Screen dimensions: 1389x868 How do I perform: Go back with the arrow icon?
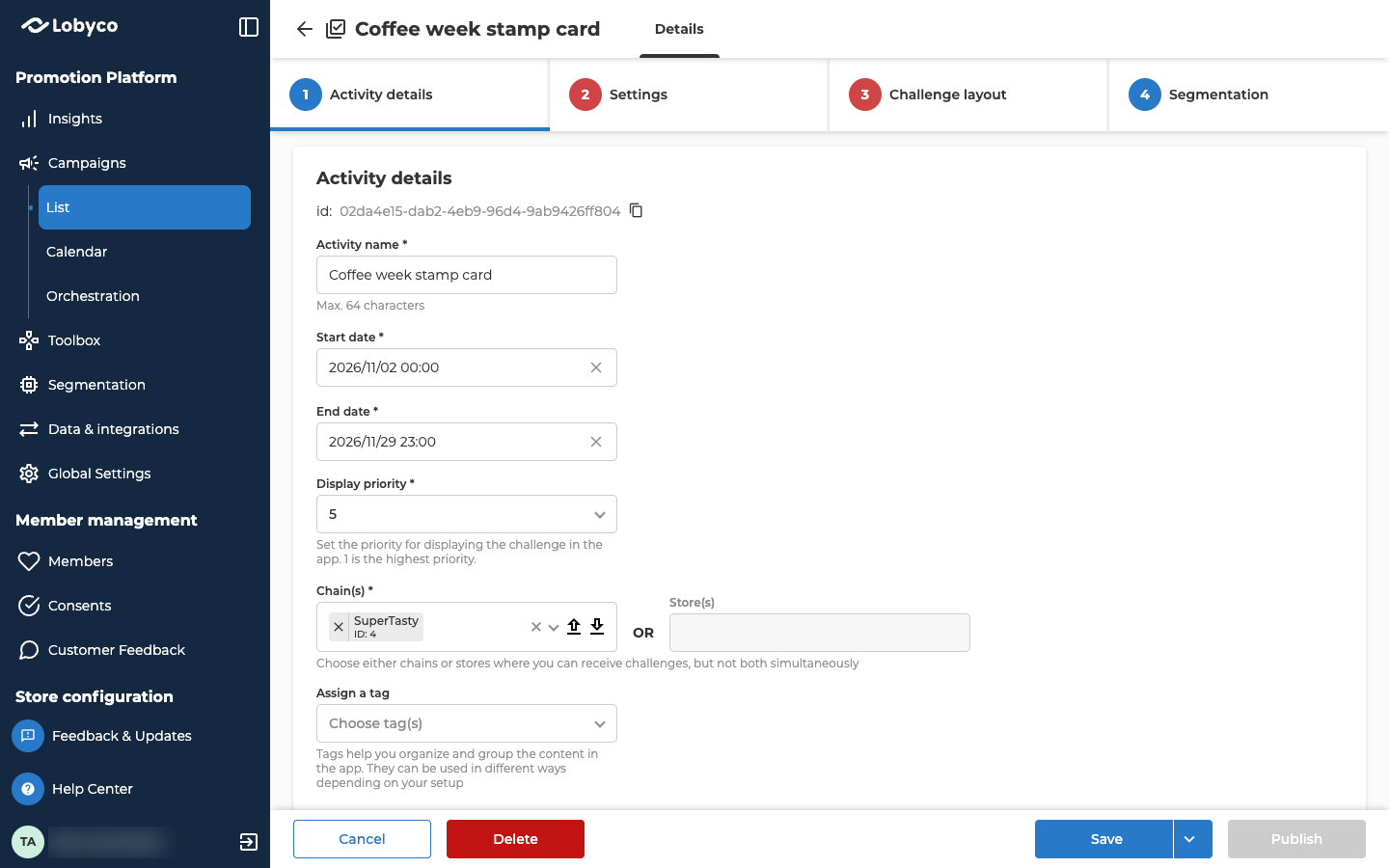[x=305, y=29]
